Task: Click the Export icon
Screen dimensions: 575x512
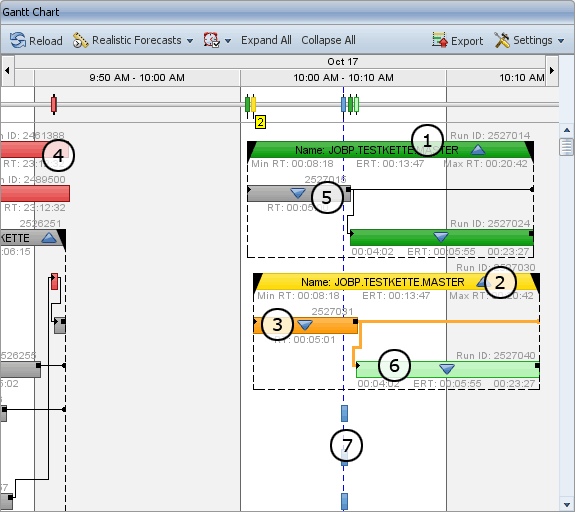Action: (440, 40)
